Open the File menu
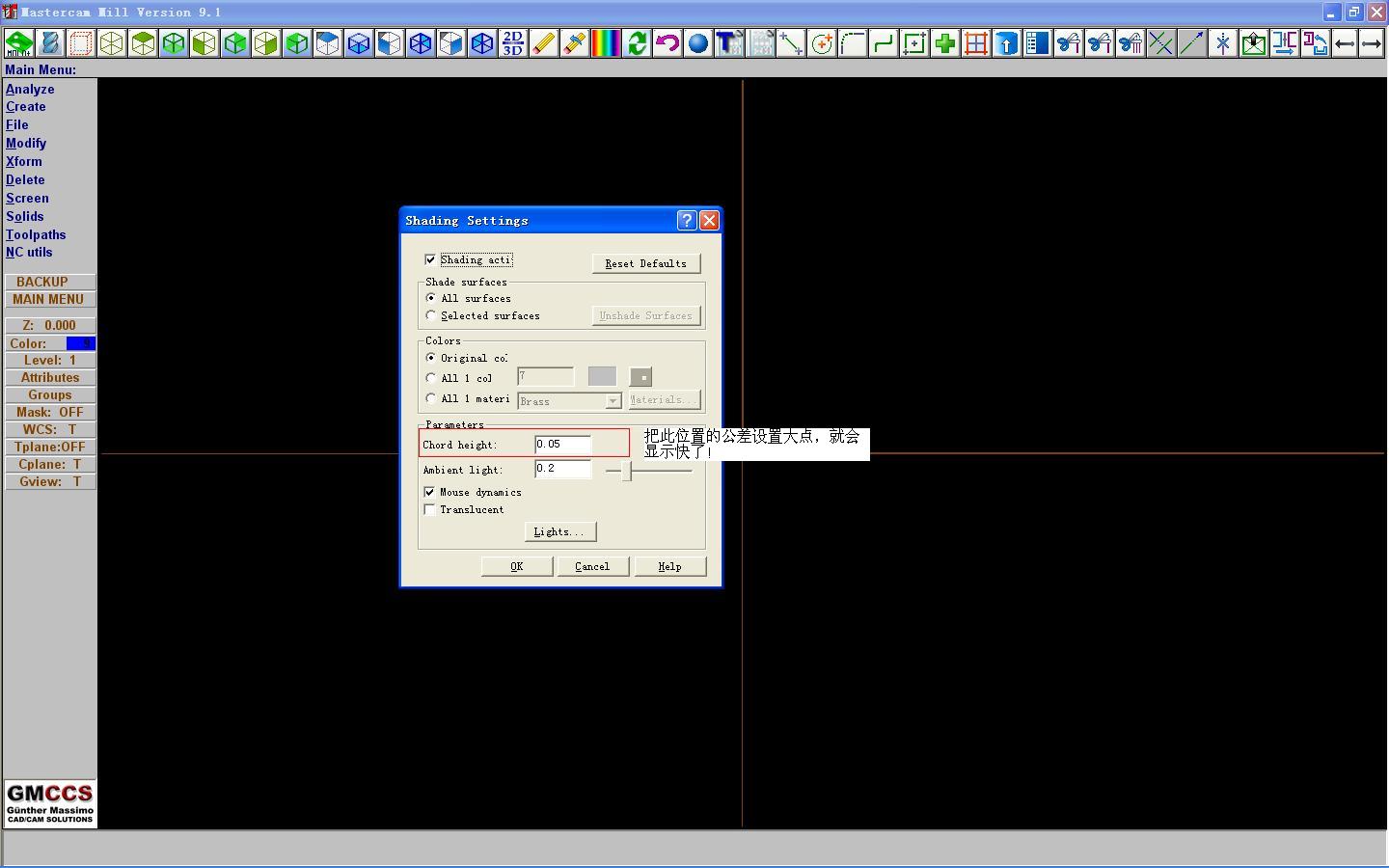This screenshot has width=1389, height=868. 17,125
